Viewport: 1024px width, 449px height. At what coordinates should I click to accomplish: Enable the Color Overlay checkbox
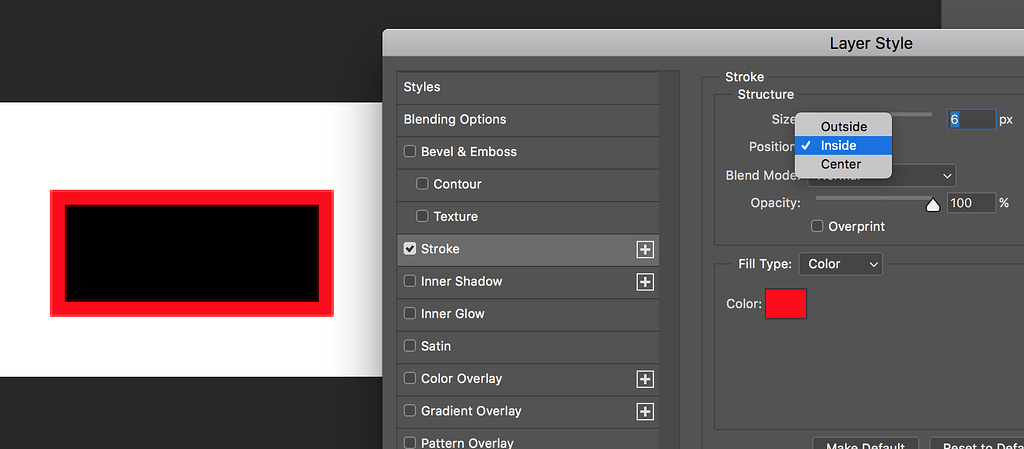[409, 379]
